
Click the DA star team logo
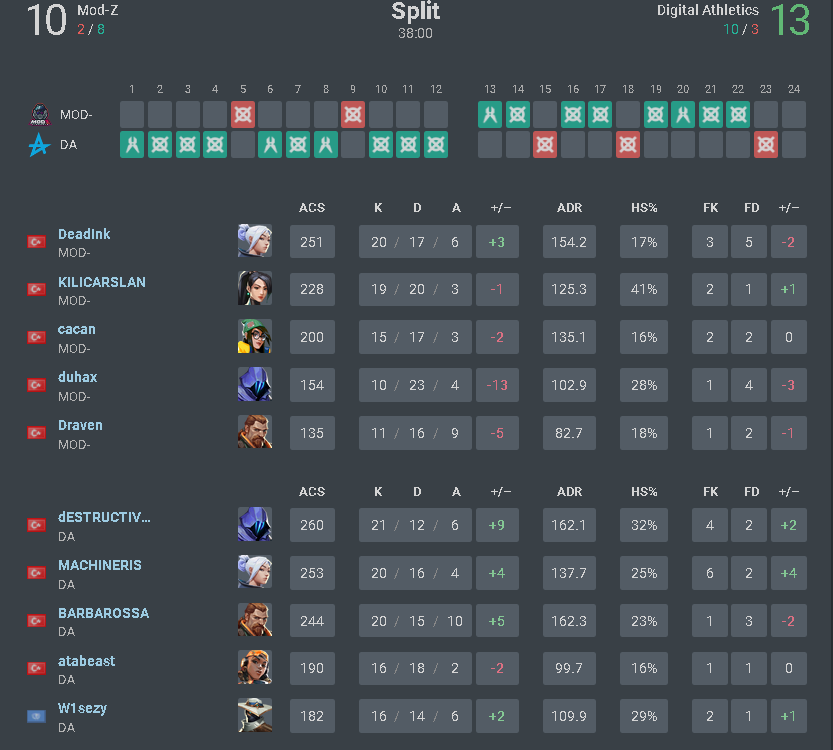tap(39, 145)
